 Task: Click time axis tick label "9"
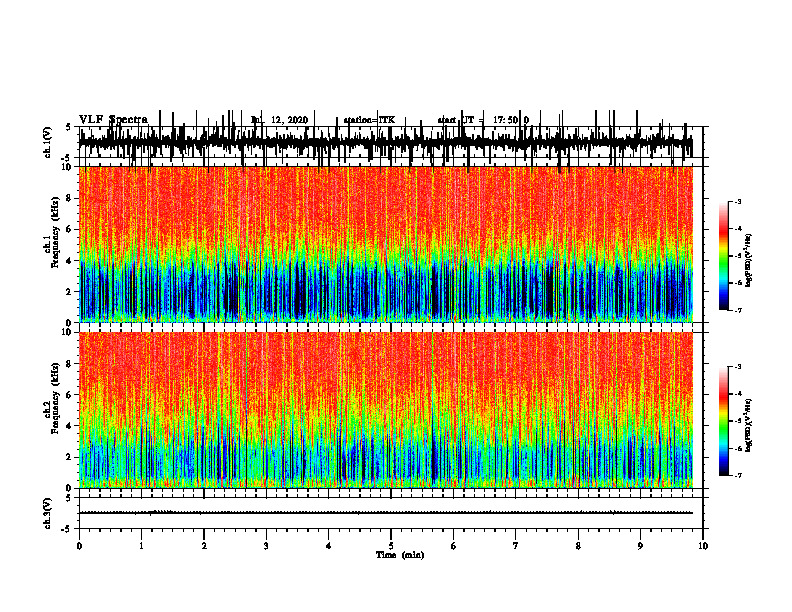(x=640, y=546)
